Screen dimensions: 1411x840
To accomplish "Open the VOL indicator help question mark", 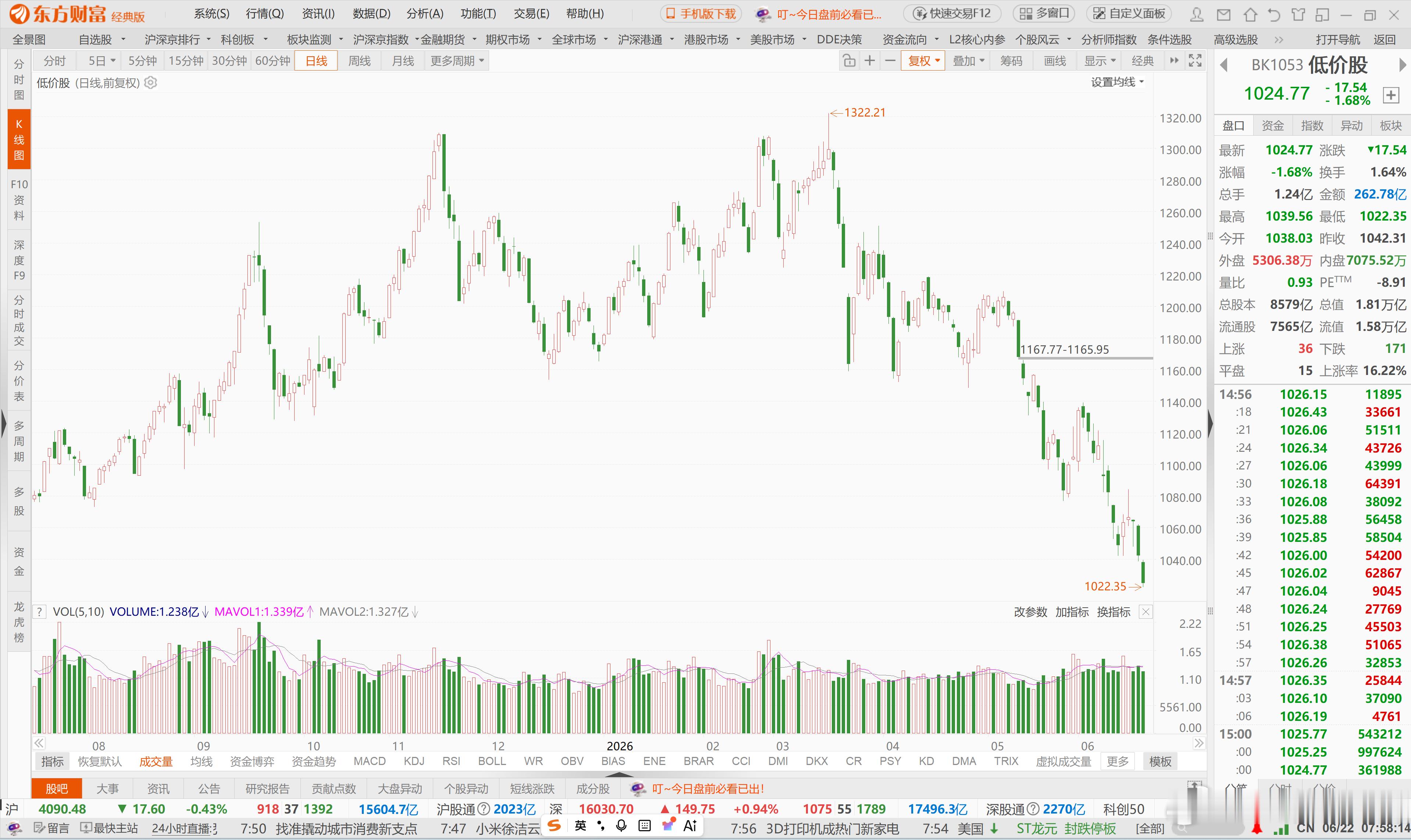I will click(39, 612).
